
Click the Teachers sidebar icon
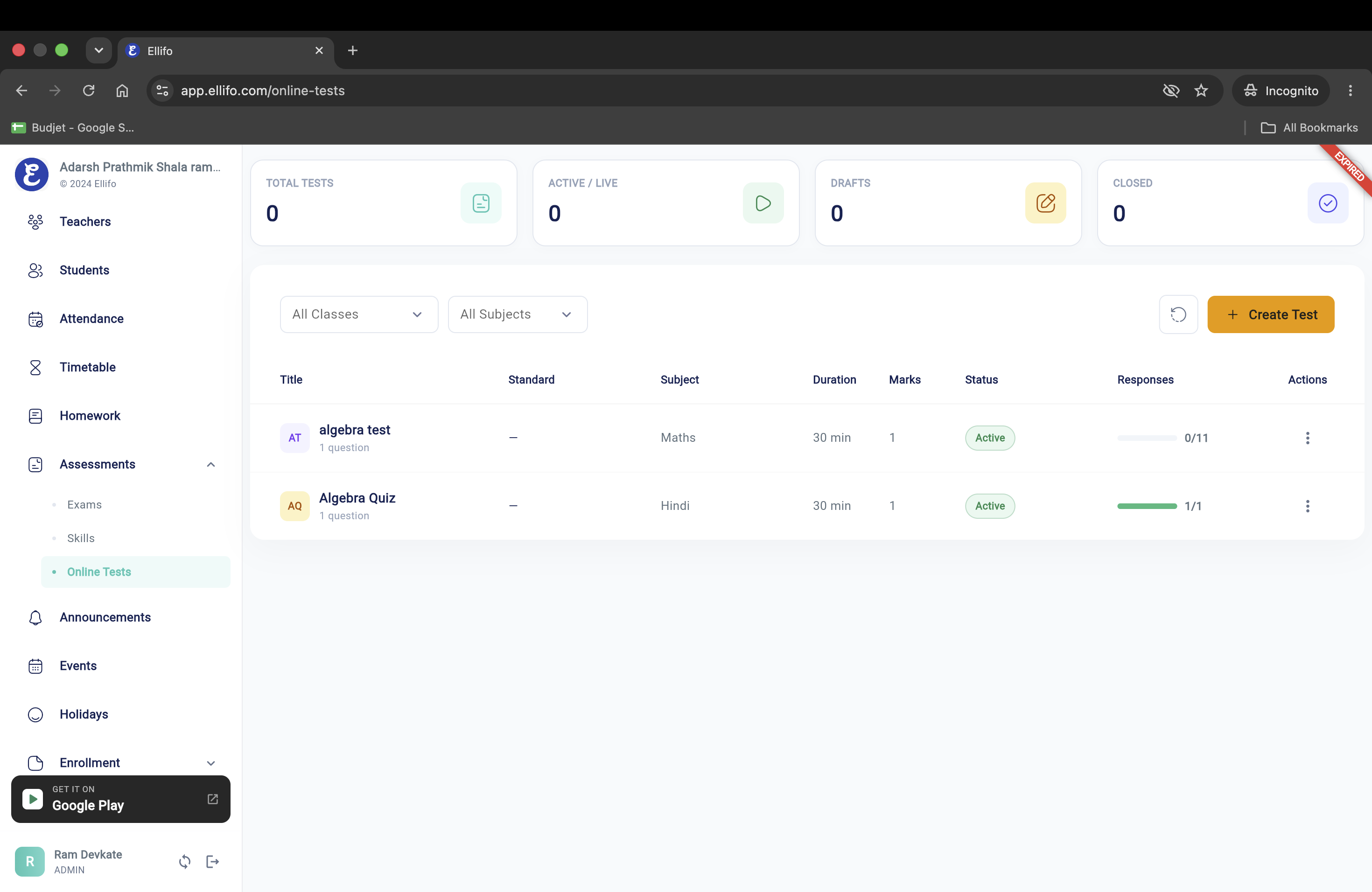pyautogui.click(x=35, y=222)
